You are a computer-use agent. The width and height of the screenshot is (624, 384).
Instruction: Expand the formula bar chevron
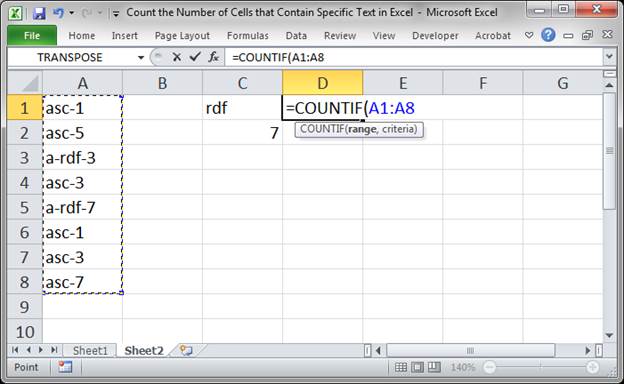coord(609,57)
